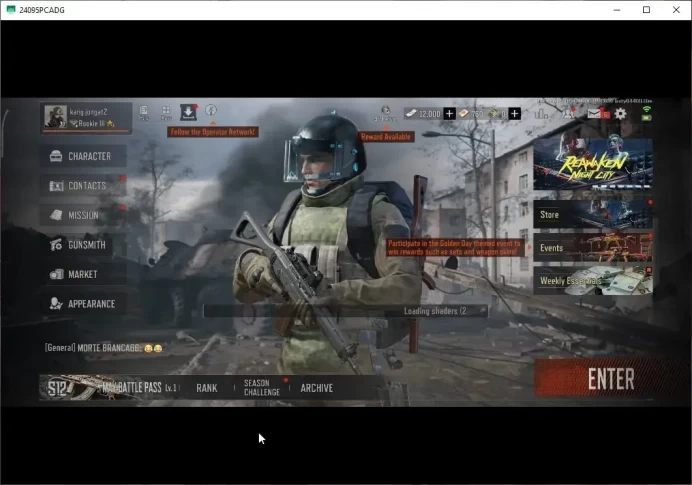Click the plus button next to green currency
692x485 pixels.
coord(515,114)
